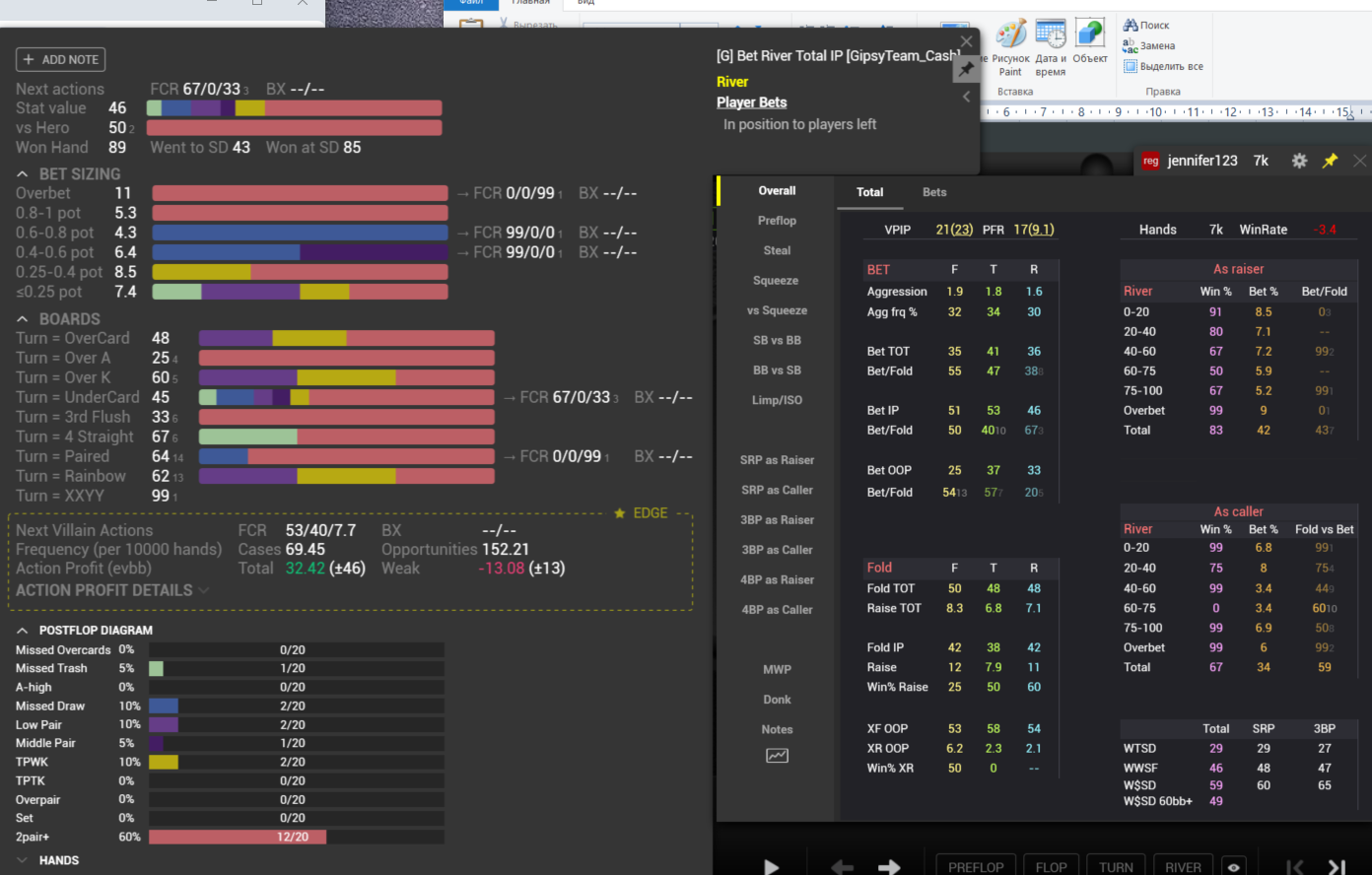Click Выделить все in WordPad ribbon
Screen dimensions: 1372x875
tap(1163, 66)
